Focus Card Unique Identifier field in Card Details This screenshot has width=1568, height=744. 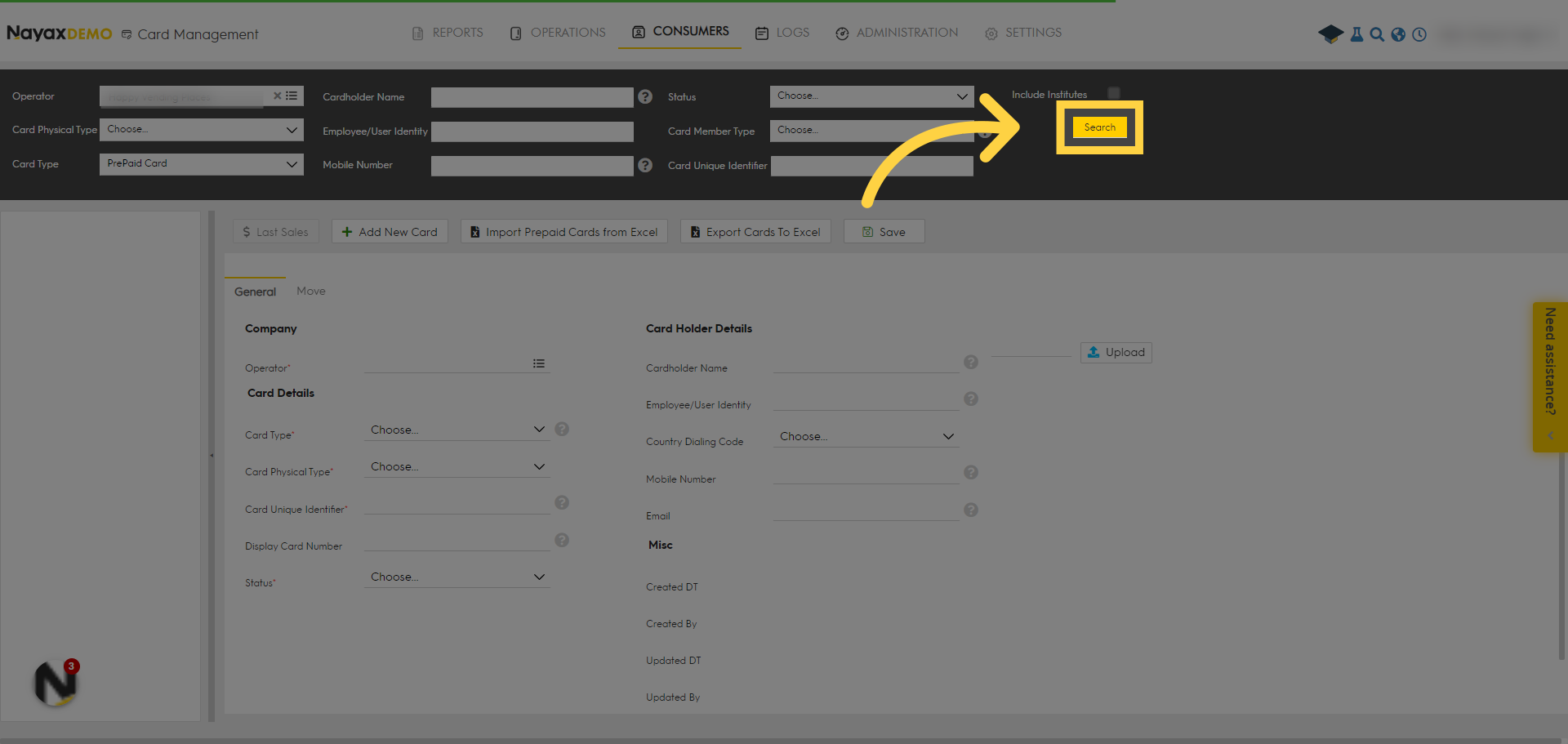tap(457, 504)
